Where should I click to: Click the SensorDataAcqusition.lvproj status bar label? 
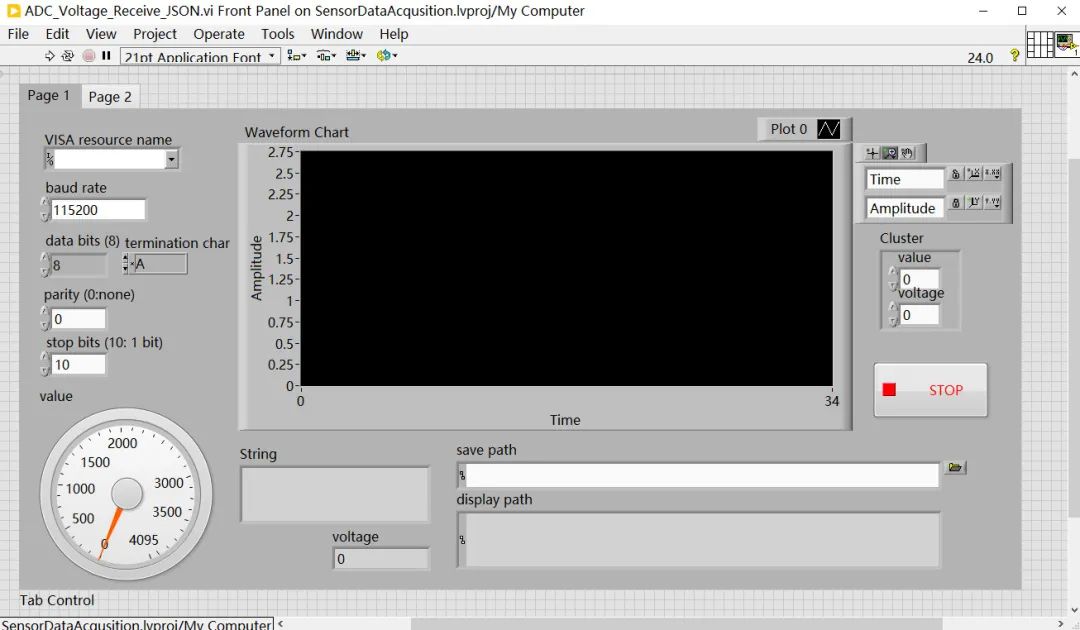click(x=136, y=624)
